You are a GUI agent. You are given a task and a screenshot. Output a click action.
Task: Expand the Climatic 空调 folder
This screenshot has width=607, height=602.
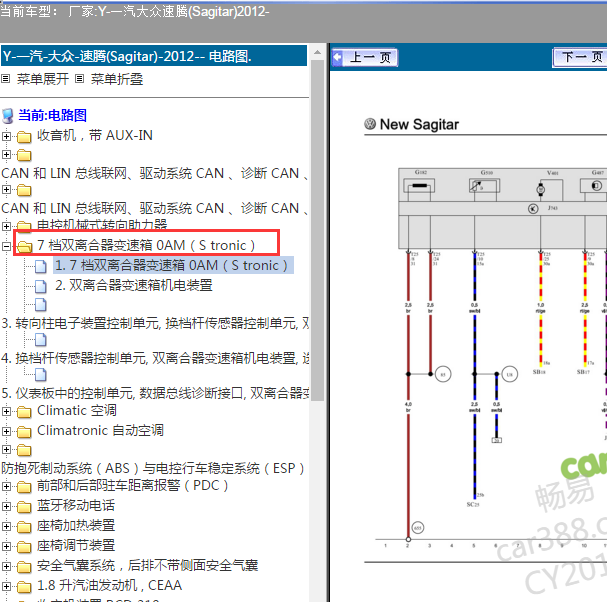click(6, 412)
